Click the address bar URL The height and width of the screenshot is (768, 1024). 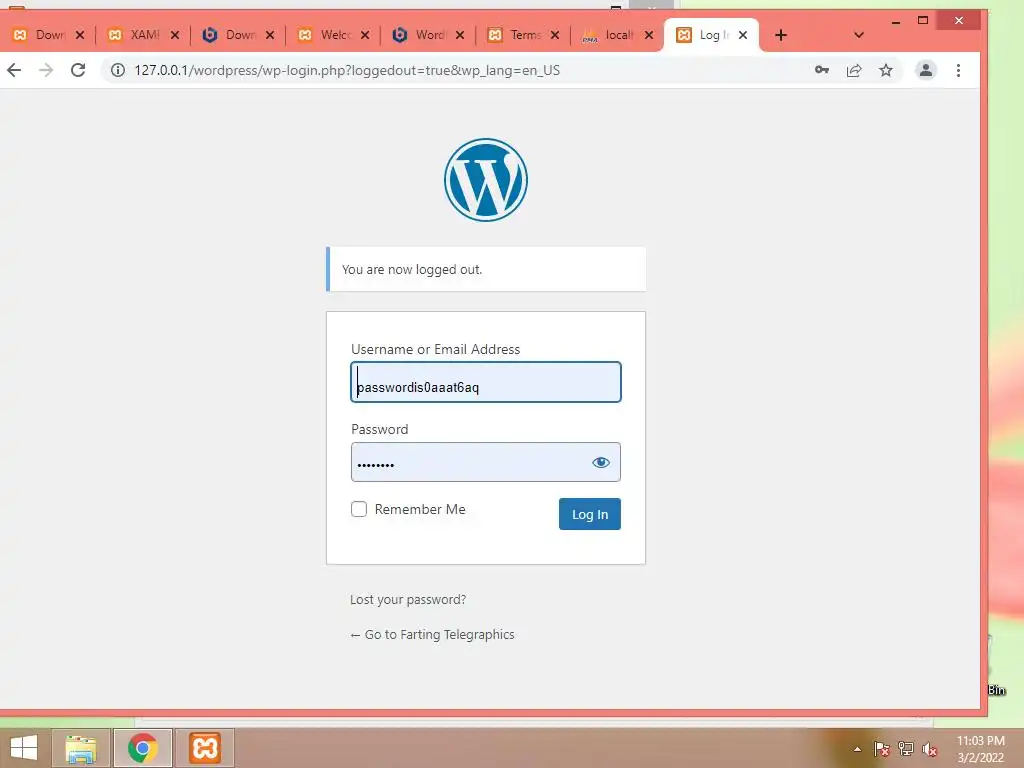[x=347, y=71]
